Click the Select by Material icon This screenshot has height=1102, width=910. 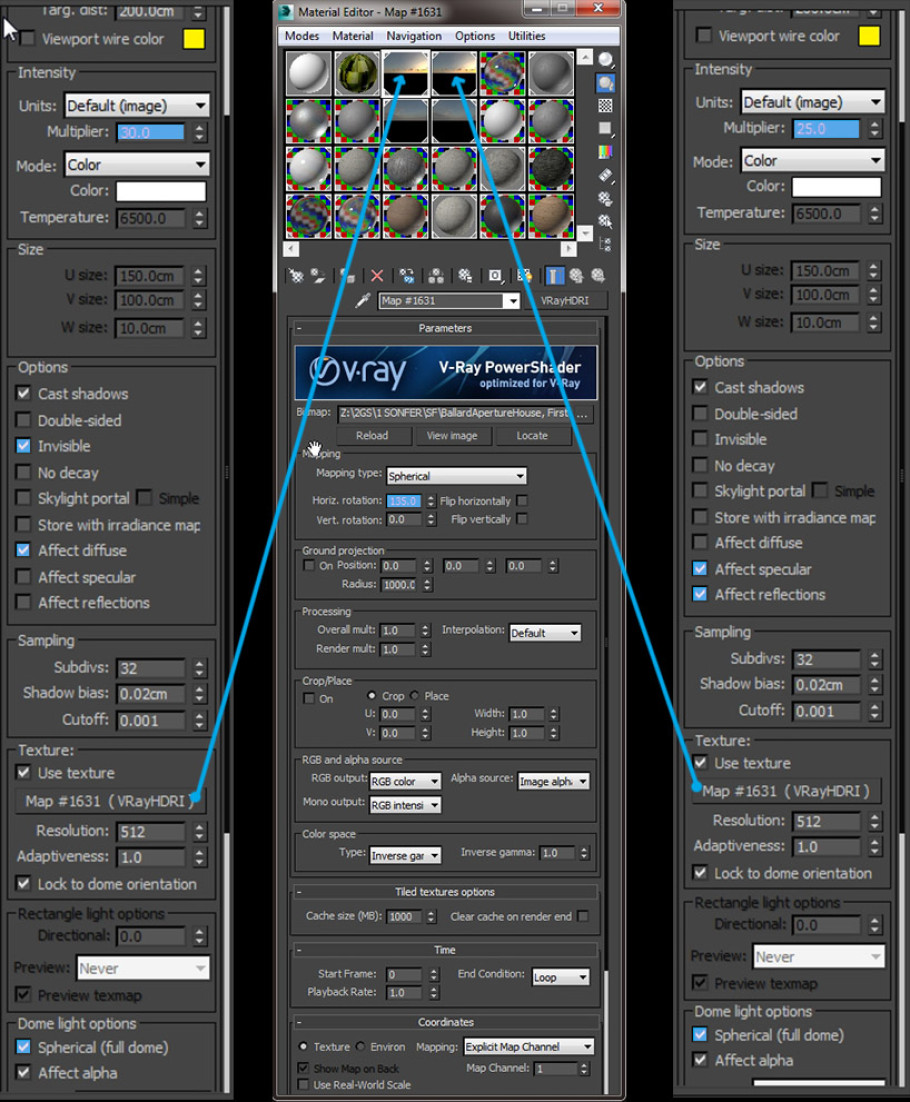coord(605,221)
